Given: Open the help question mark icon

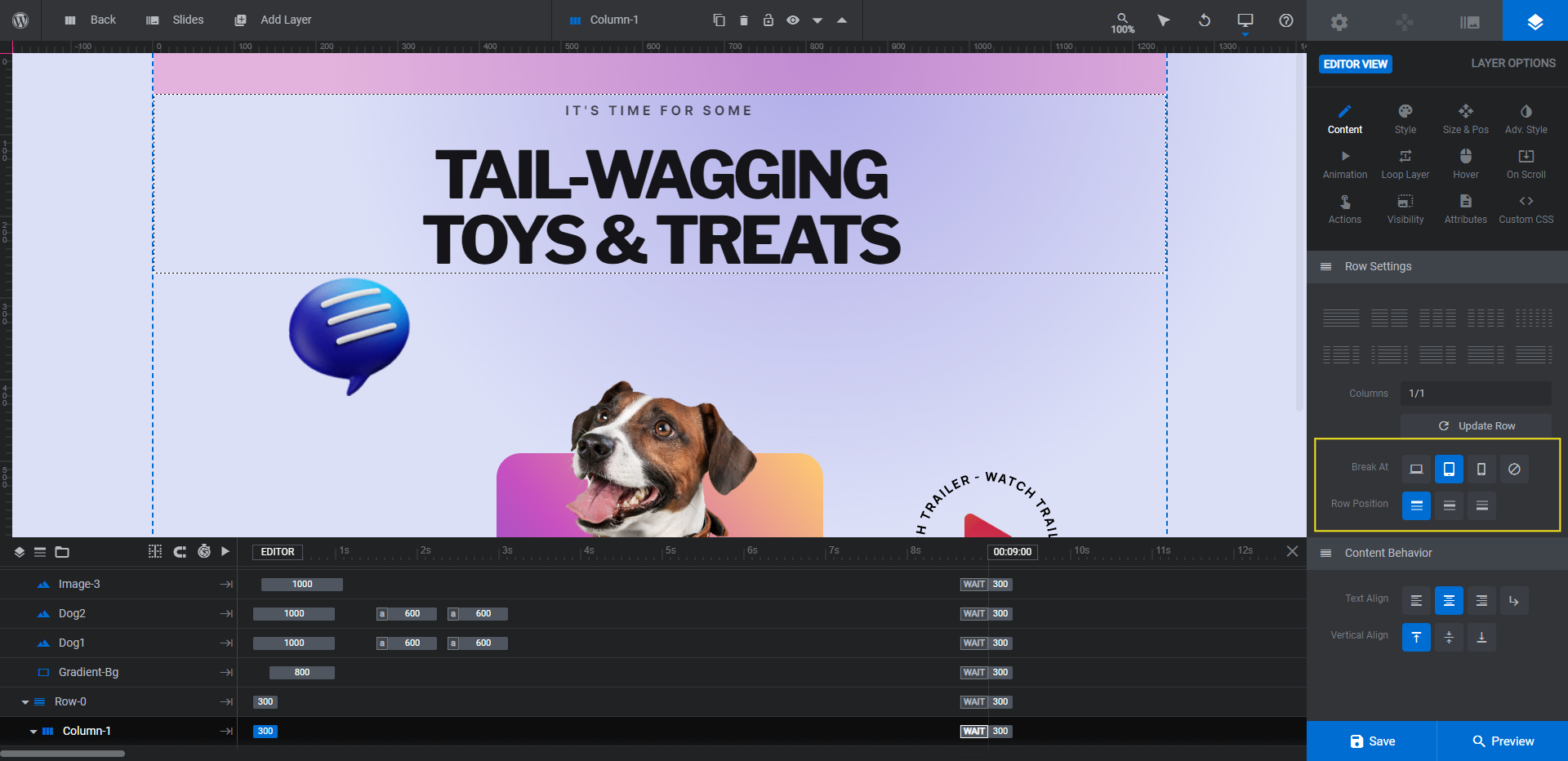Looking at the screenshot, I should point(1286,20).
